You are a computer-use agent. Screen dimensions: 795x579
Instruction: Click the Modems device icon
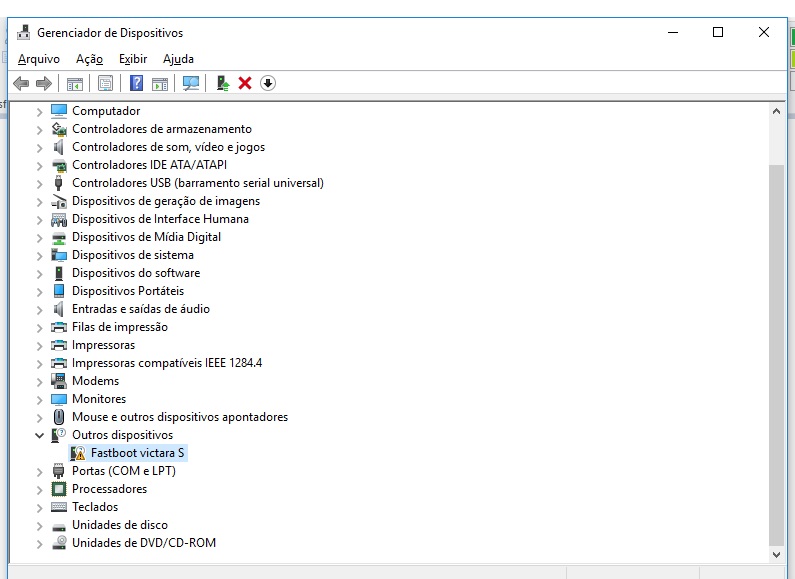coord(59,381)
